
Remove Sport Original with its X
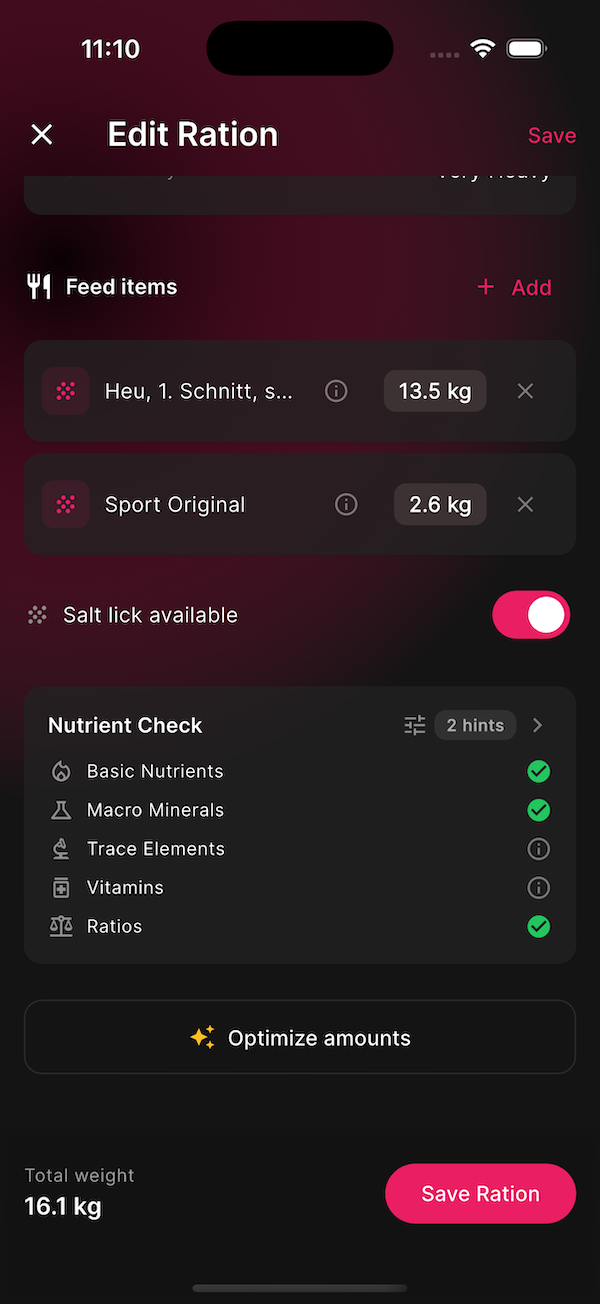pos(525,504)
